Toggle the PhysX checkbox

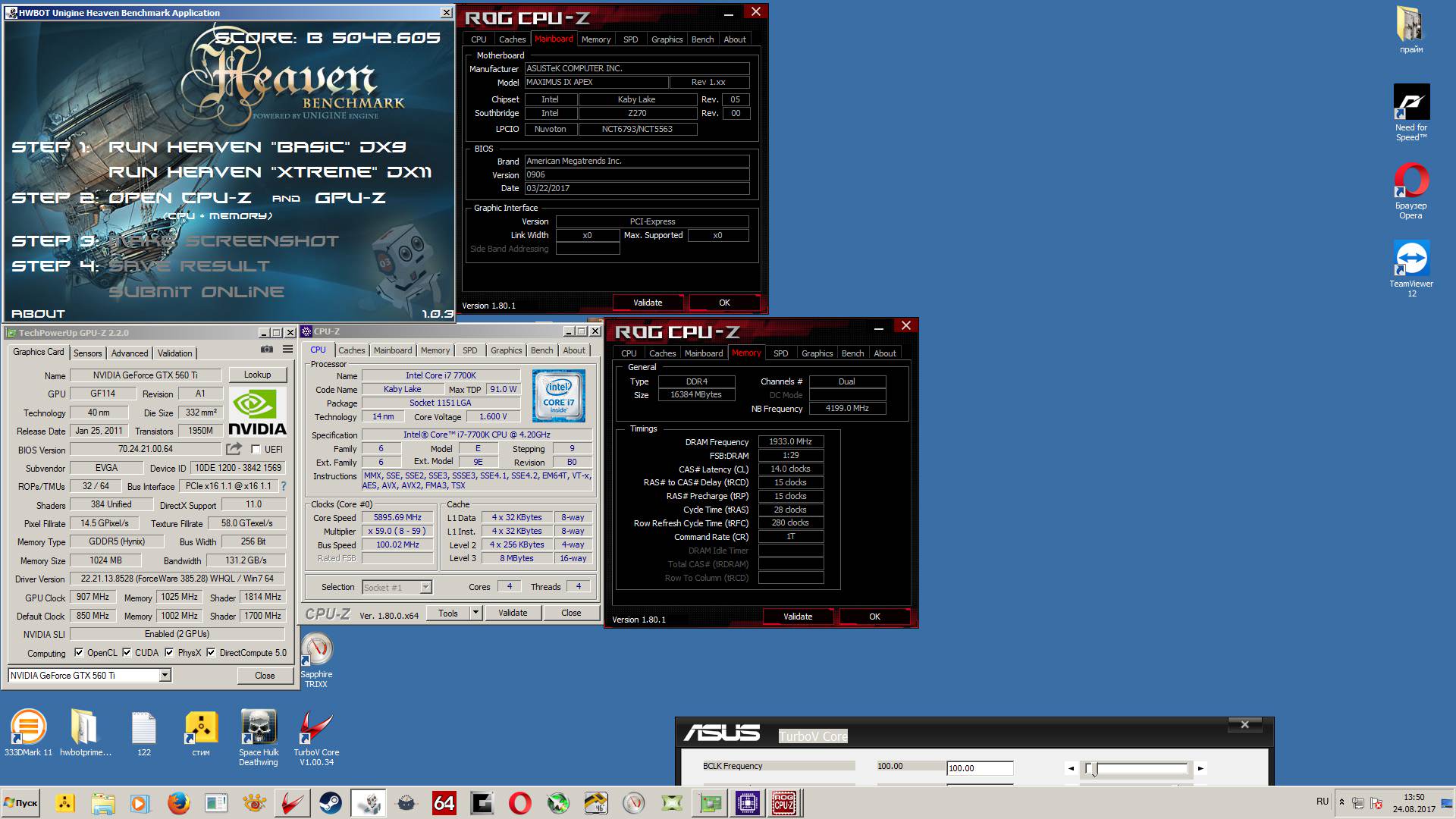coord(169,653)
